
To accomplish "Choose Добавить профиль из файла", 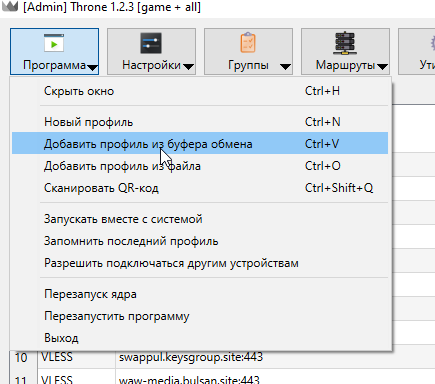I will (200, 166).
